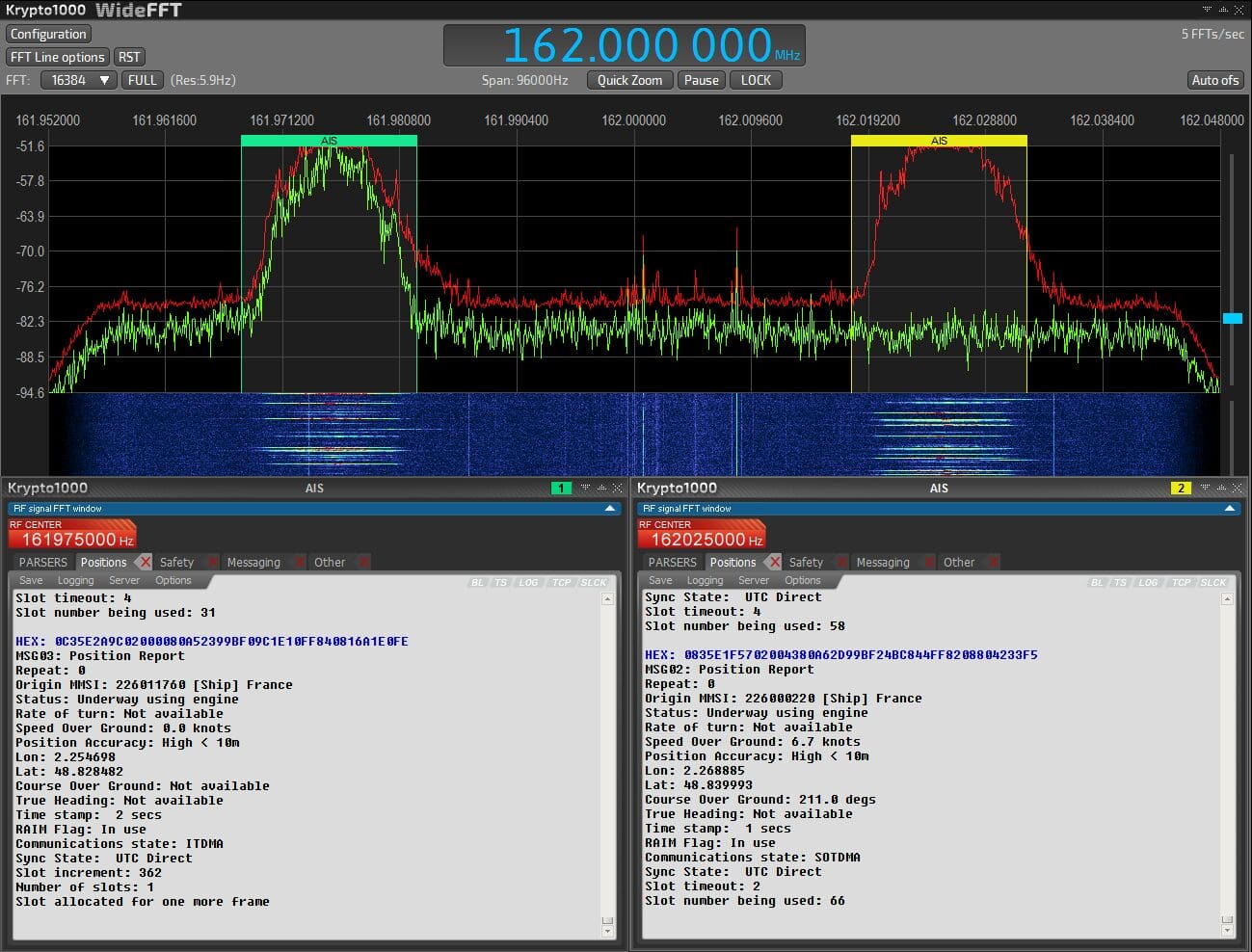Click the up-arrow icon in WideFFT title bar
Image resolution: width=1252 pixels, height=952 pixels.
click(1222, 10)
